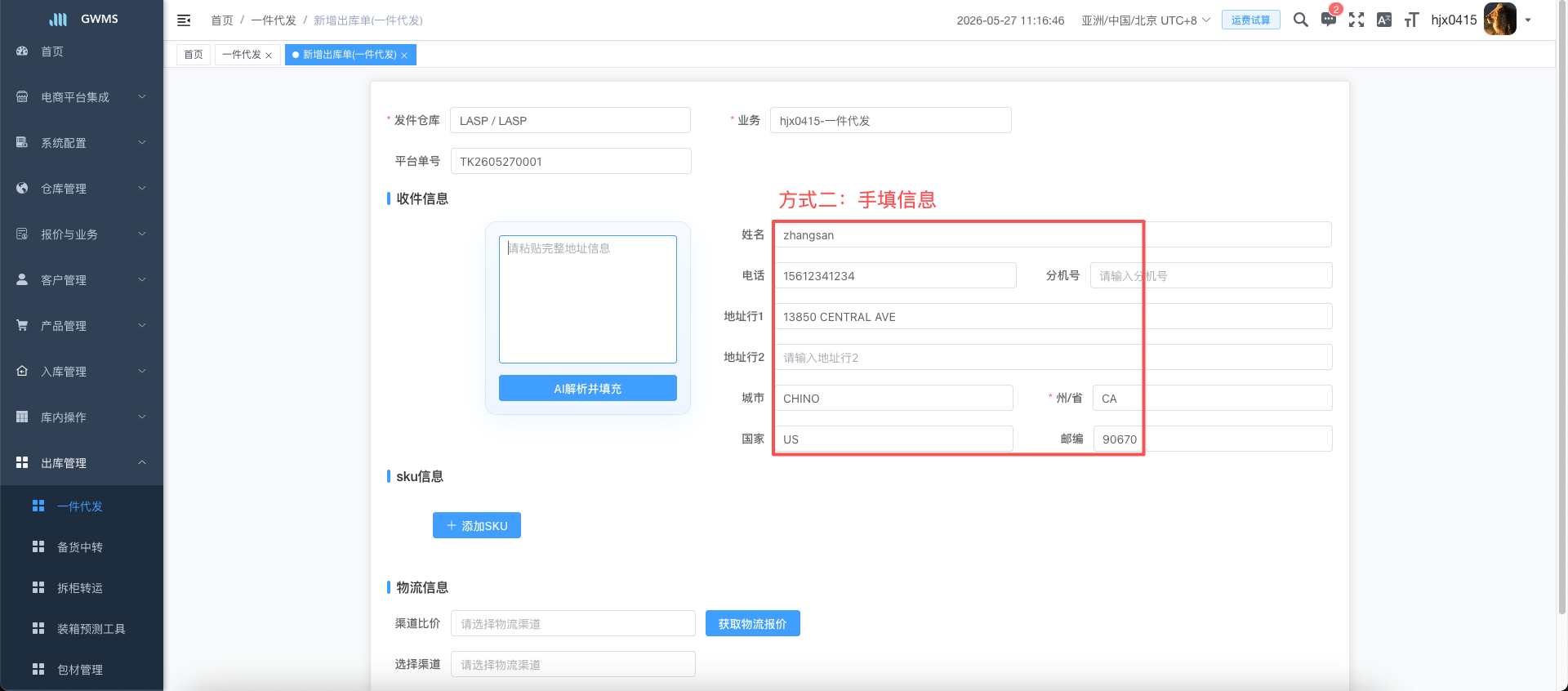This screenshot has height=691, width=1568.
Task: Click the hjx0415 user avatar
Action: [1500, 20]
